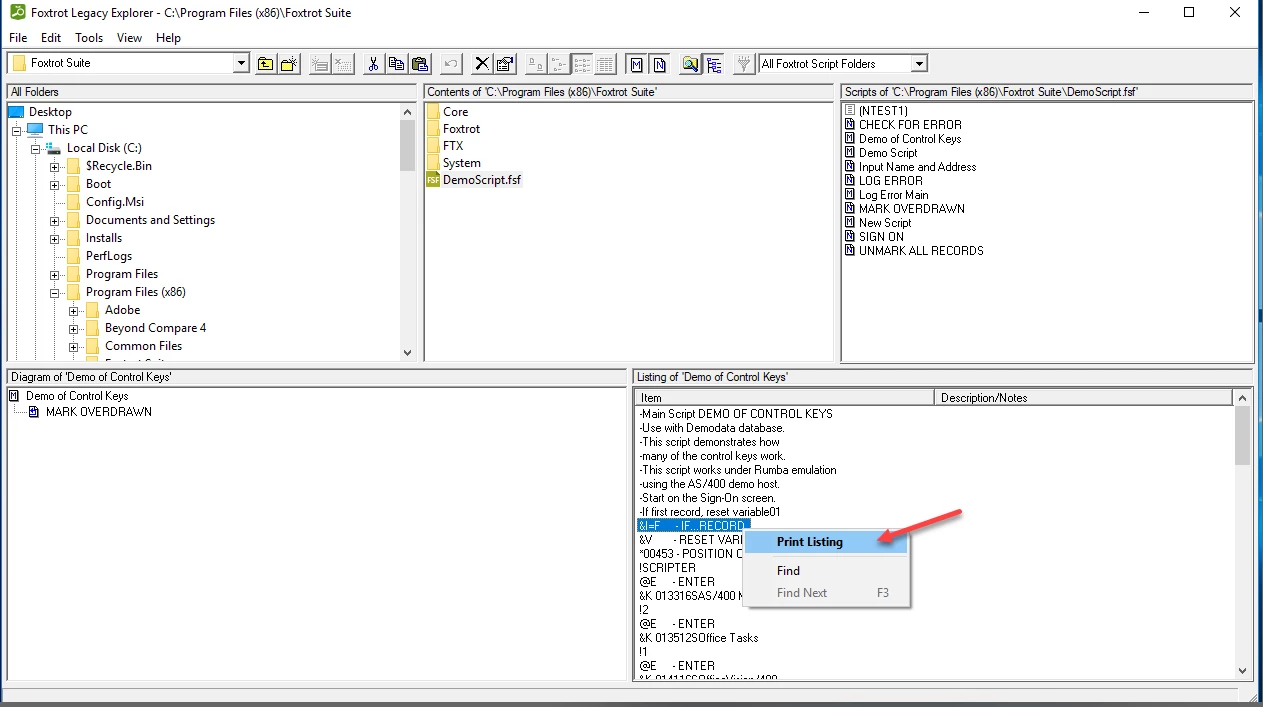Click the greyed delete-script toolbar icon
This screenshot has width=1263, height=707.
343,64
